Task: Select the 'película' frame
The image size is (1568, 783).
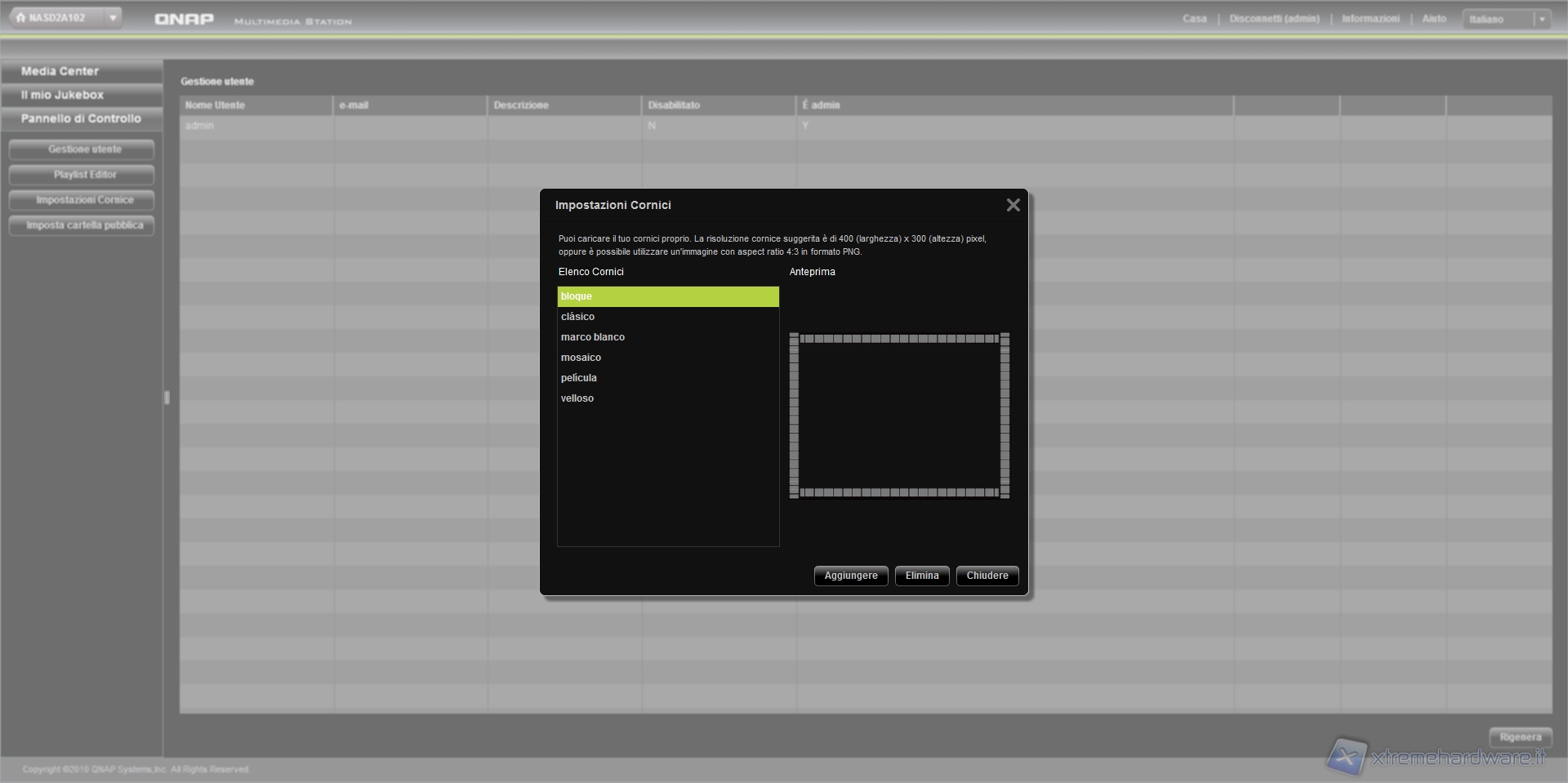Action: coord(579,378)
